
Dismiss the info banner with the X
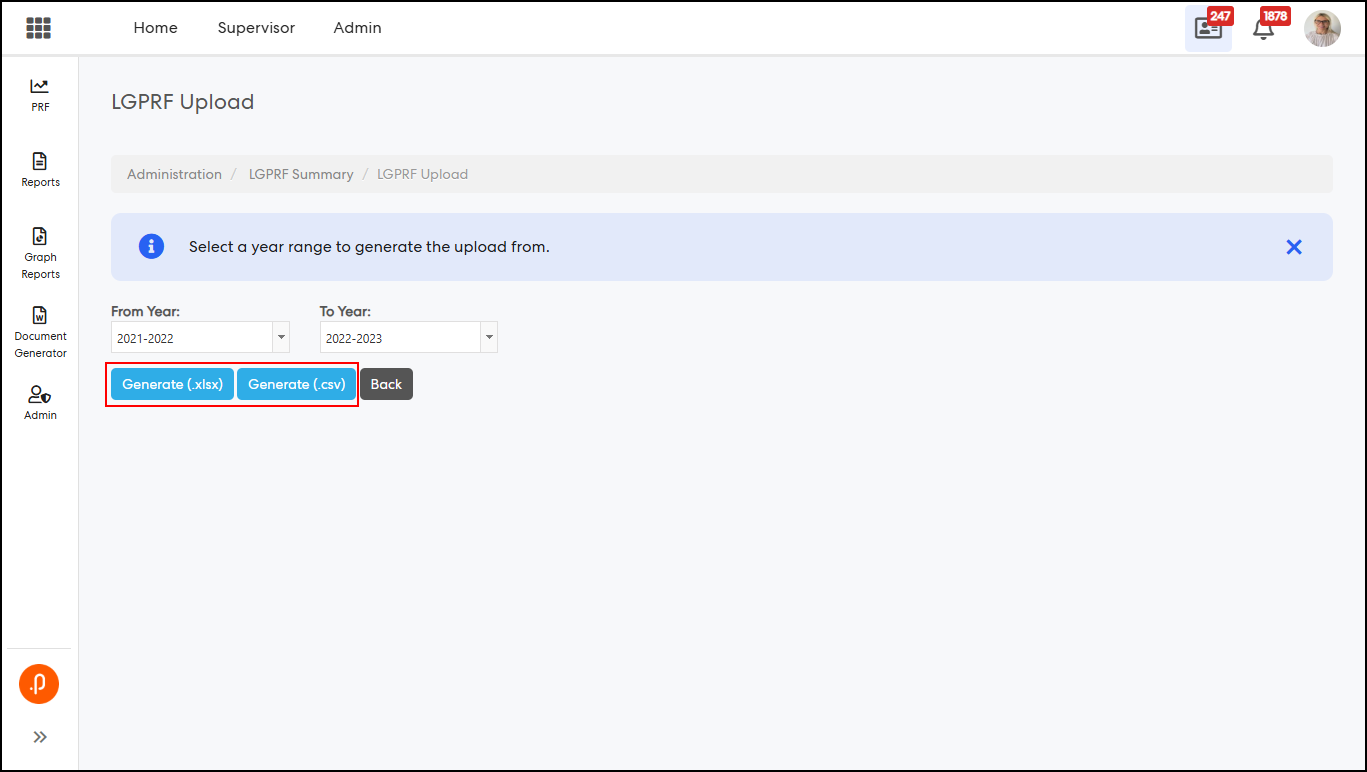(1293, 247)
